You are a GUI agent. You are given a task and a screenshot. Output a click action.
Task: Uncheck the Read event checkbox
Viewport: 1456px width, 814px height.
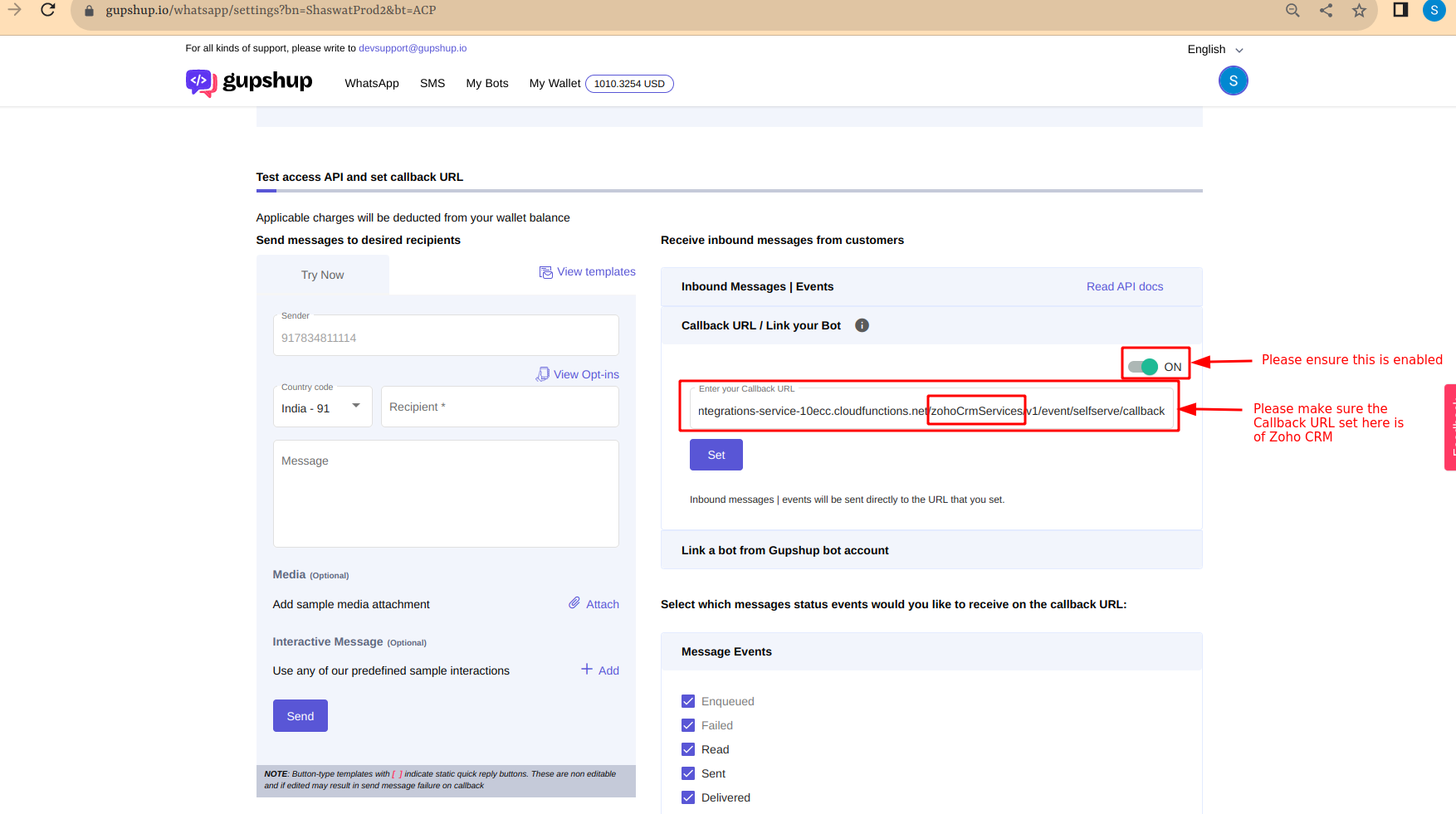[x=688, y=749]
